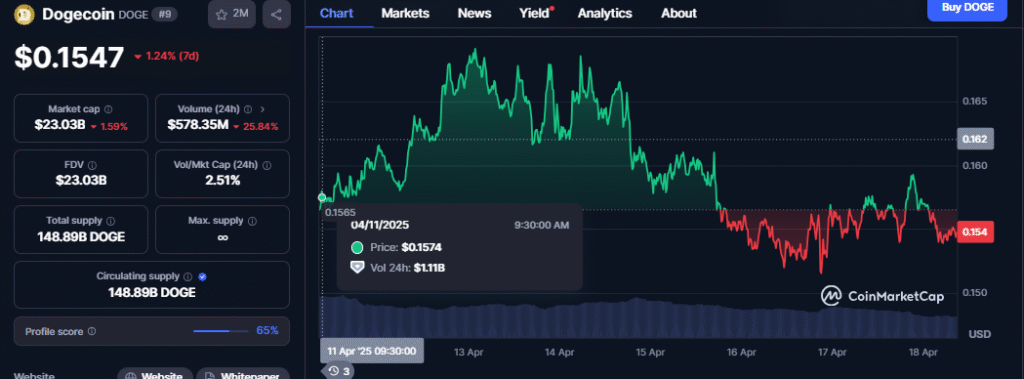Click the 11 Apr '25 09:30:00 crosshair label
The height and width of the screenshot is (379, 1024).
pos(372,351)
